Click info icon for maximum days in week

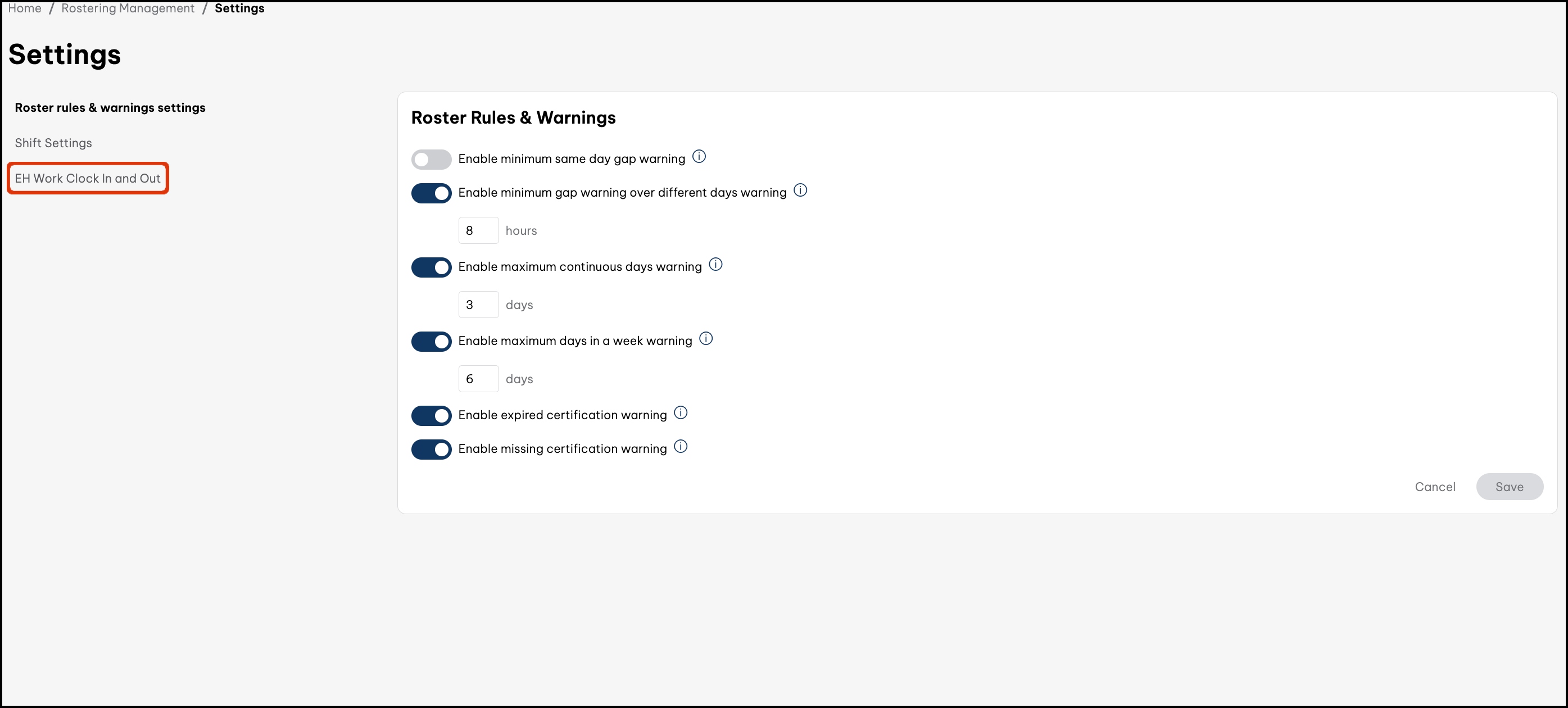[x=706, y=339]
